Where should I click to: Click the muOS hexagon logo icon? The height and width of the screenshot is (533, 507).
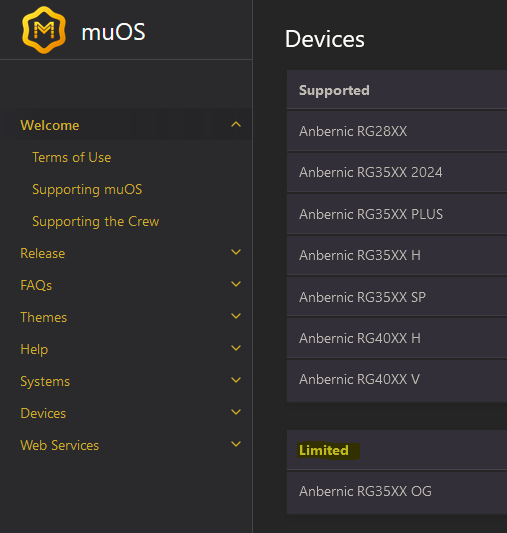[44, 30]
